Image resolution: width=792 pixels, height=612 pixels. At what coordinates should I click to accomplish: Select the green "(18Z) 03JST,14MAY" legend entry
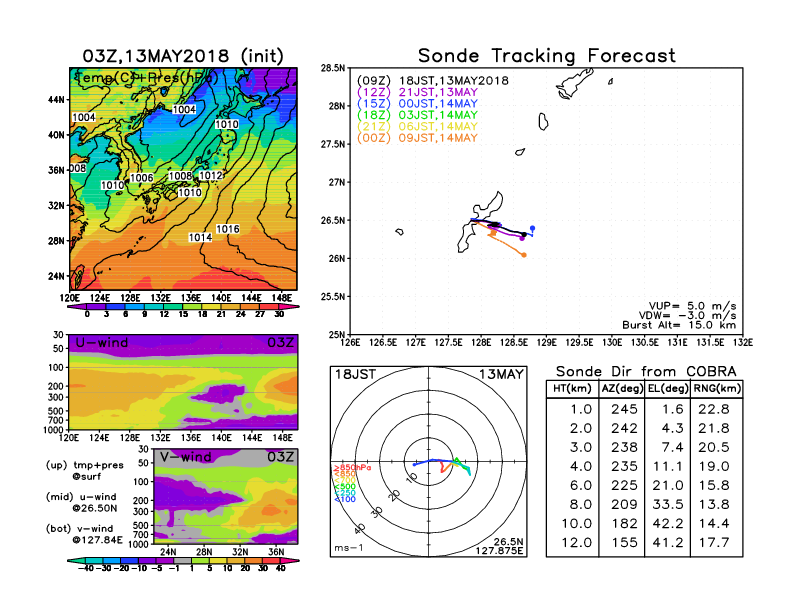click(417, 115)
